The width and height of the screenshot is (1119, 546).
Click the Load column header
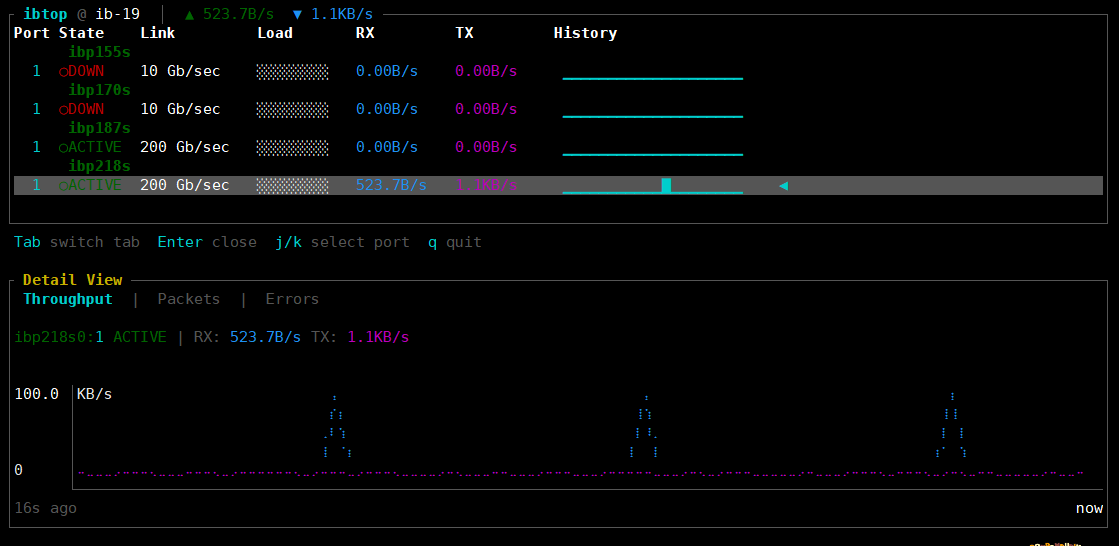pyautogui.click(x=275, y=33)
